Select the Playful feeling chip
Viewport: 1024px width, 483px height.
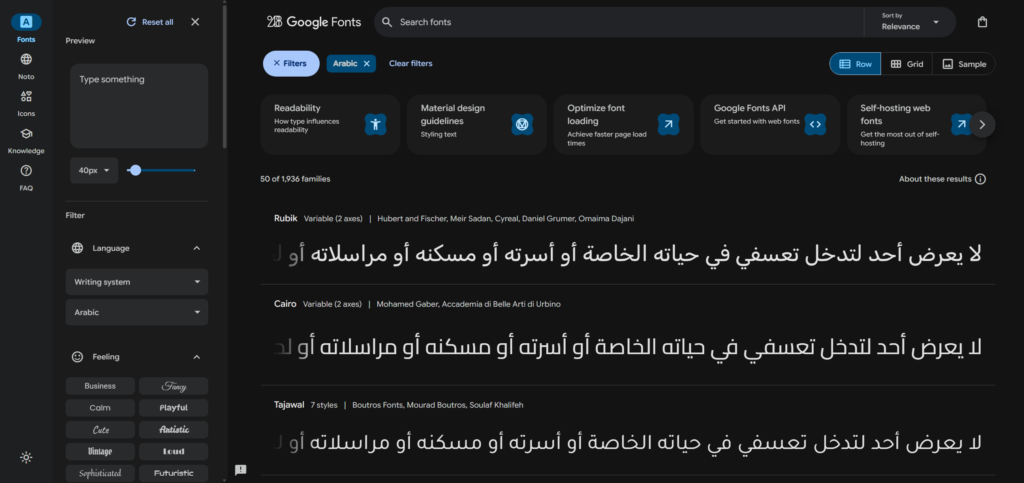click(x=174, y=408)
